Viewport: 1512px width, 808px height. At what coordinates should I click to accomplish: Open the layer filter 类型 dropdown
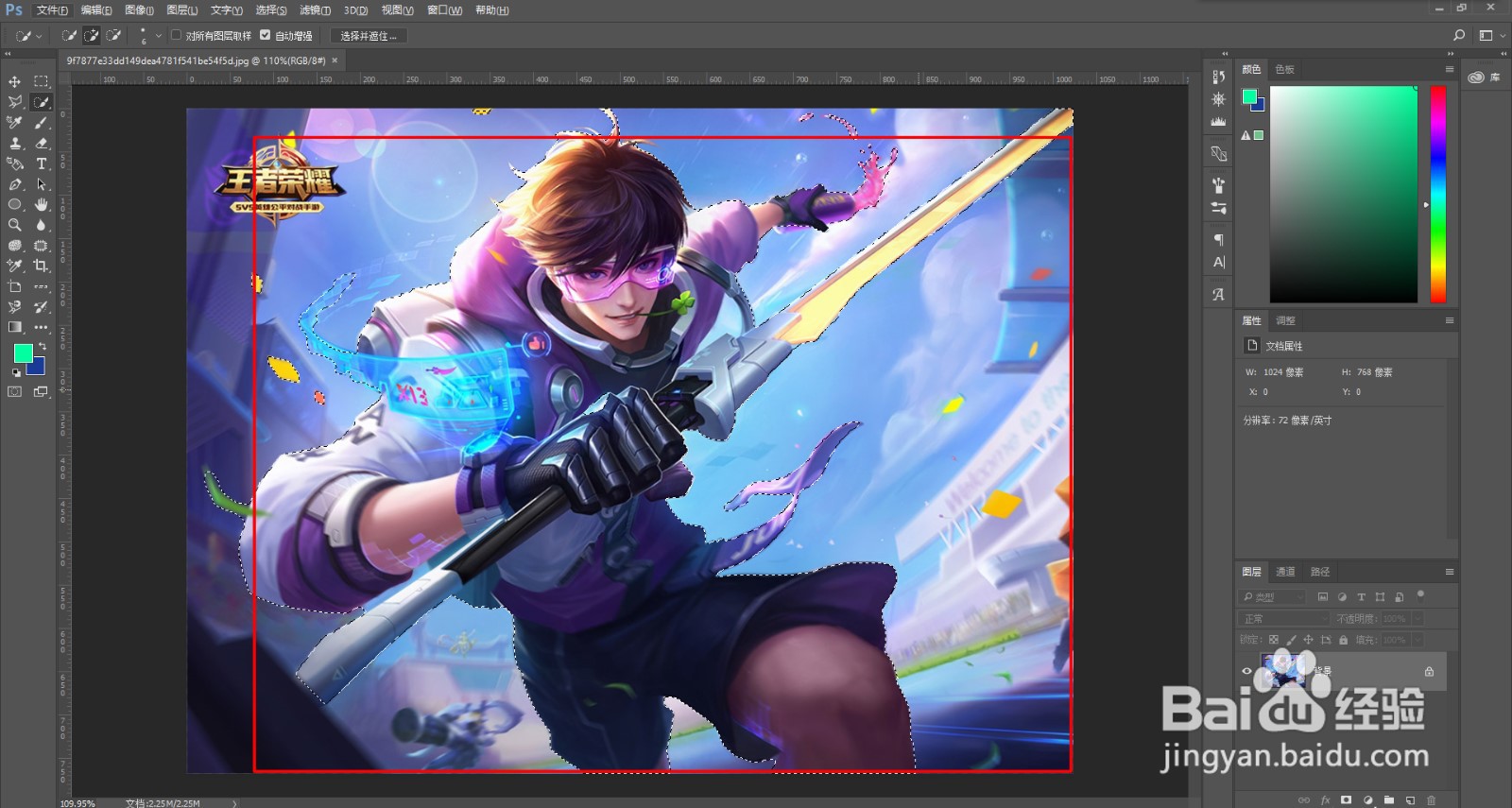pyautogui.click(x=1272, y=596)
